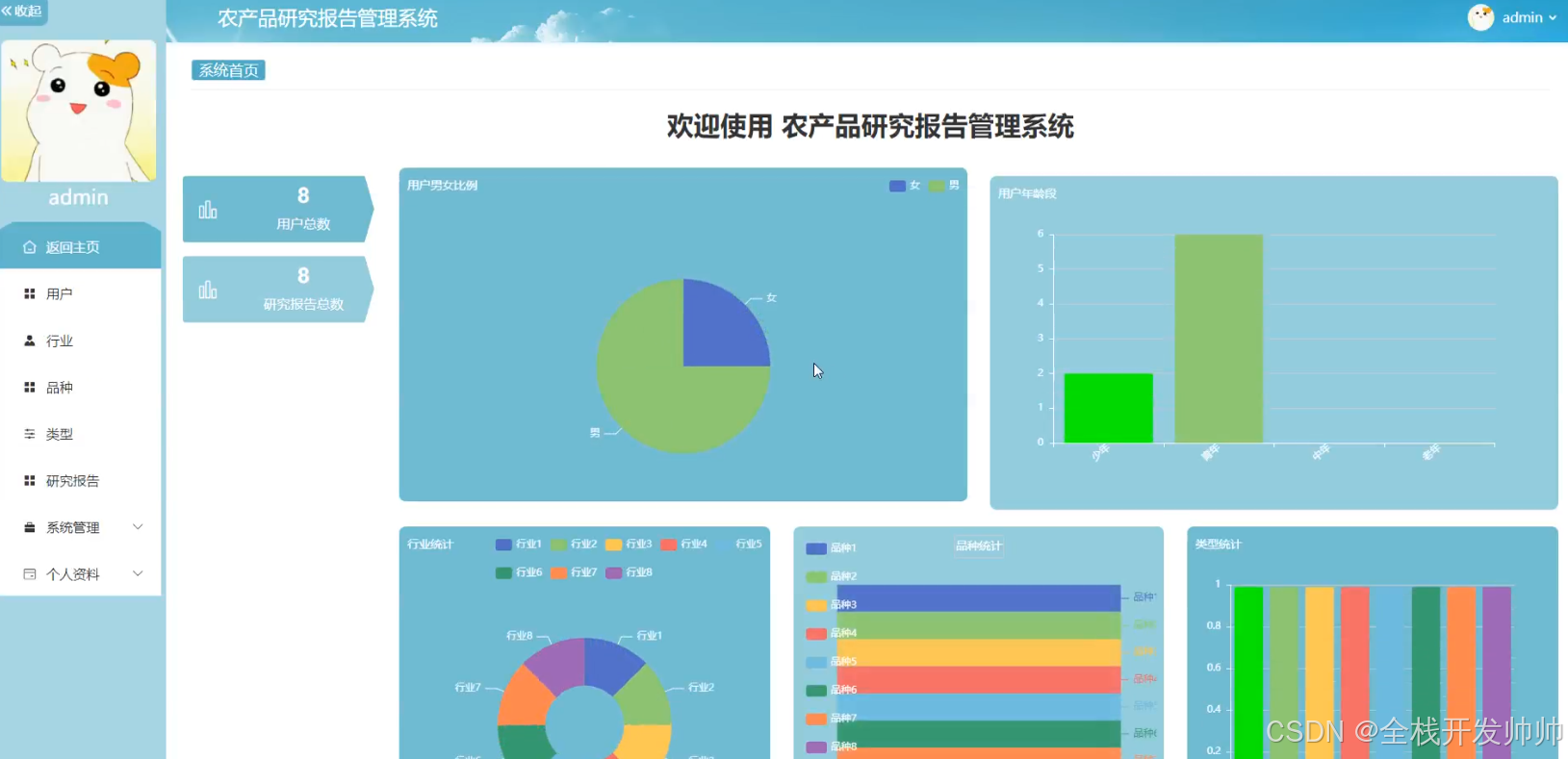This screenshot has width=1568, height=759.
Task: Toggle 品种7 legend in 品种统计
Action: coord(831,719)
